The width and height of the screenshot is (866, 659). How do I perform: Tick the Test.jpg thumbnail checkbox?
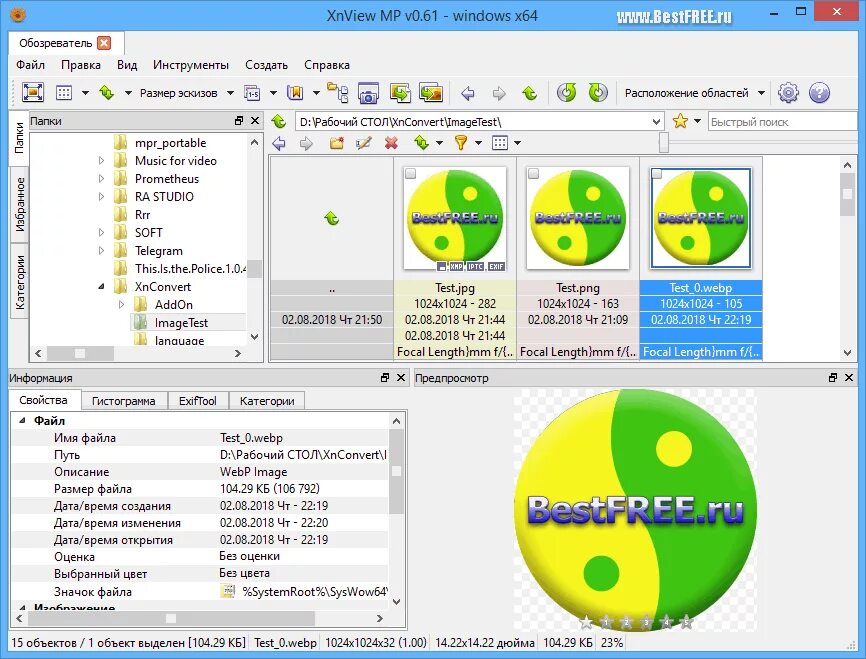(410, 174)
